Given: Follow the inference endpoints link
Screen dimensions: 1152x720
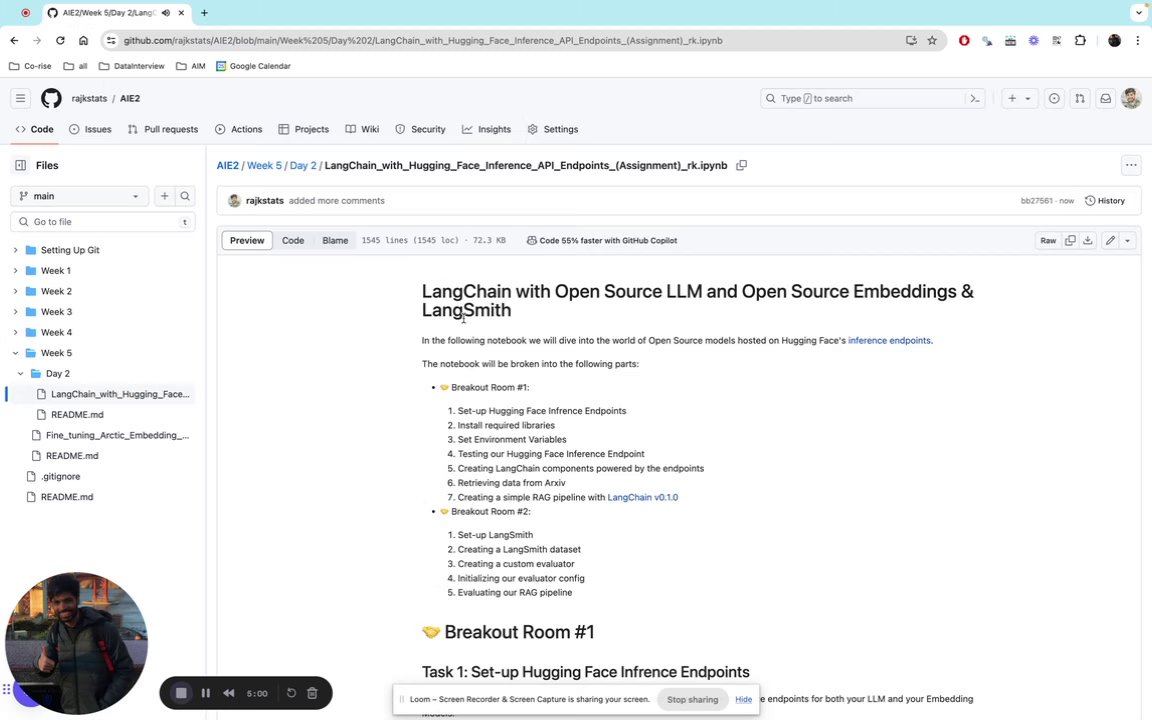Looking at the screenshot, I should pyautogui.click(x=890, y=340).
